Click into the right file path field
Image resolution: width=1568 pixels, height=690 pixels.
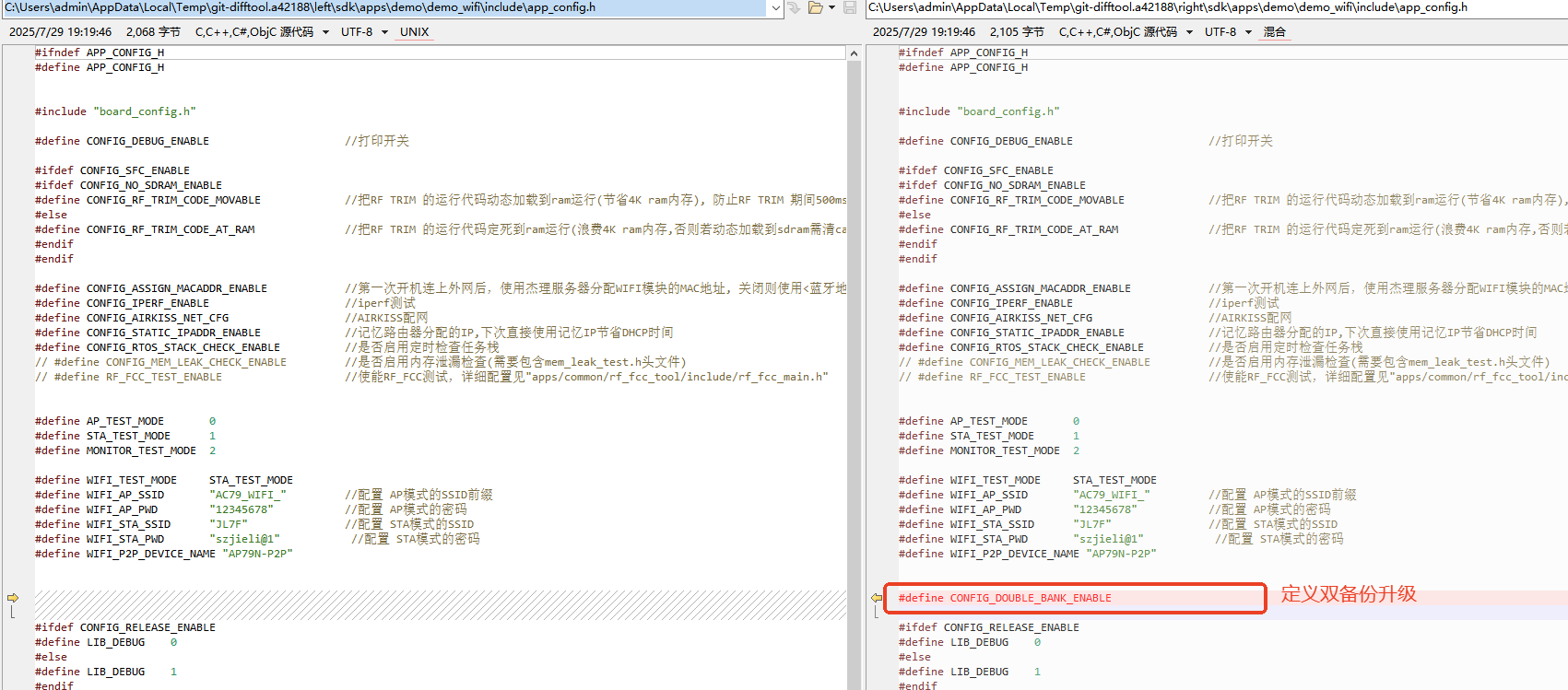coord(1217,8)
